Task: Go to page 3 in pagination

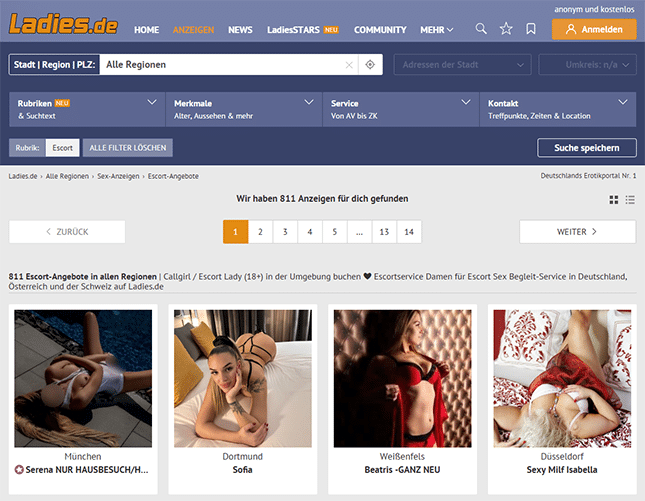Action: point(285,232)
